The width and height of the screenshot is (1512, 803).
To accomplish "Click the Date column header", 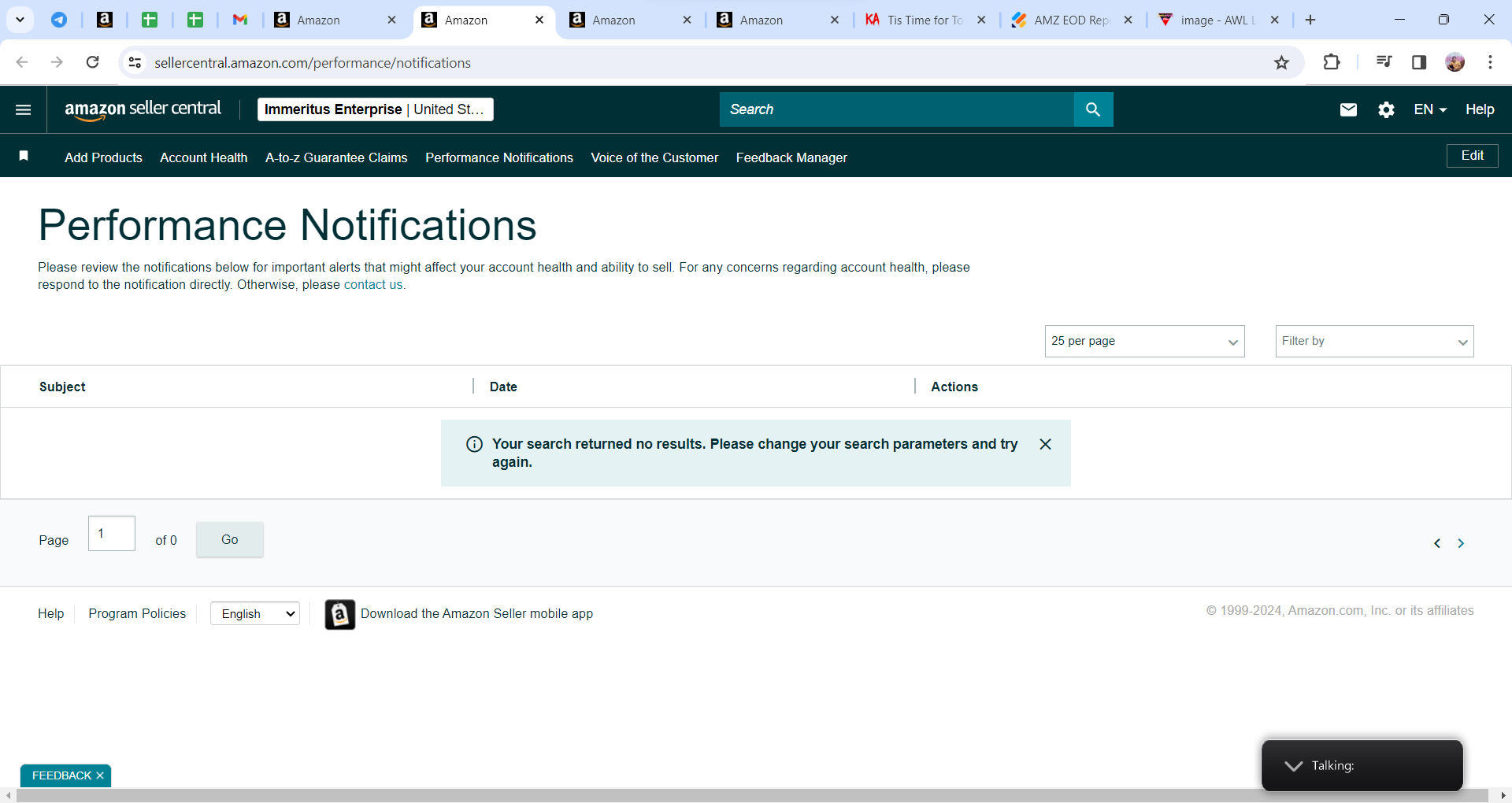I will (x=503, y=387).
